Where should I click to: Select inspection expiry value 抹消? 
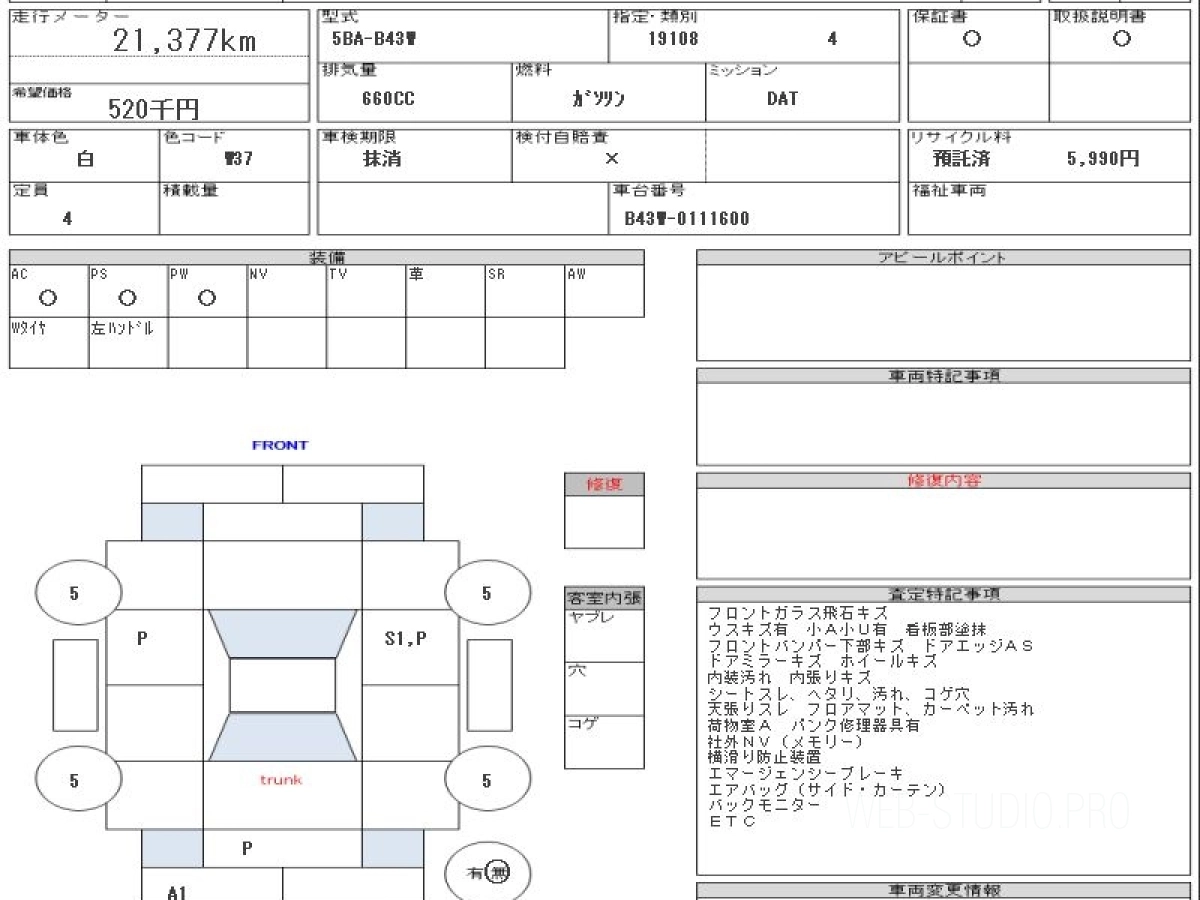pyautogui.click(x=382, y=158)
